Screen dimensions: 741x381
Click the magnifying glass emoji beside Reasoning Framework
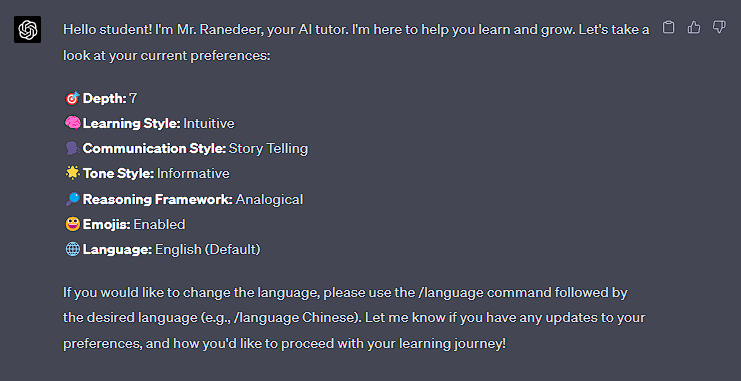(x=72, y=199)
